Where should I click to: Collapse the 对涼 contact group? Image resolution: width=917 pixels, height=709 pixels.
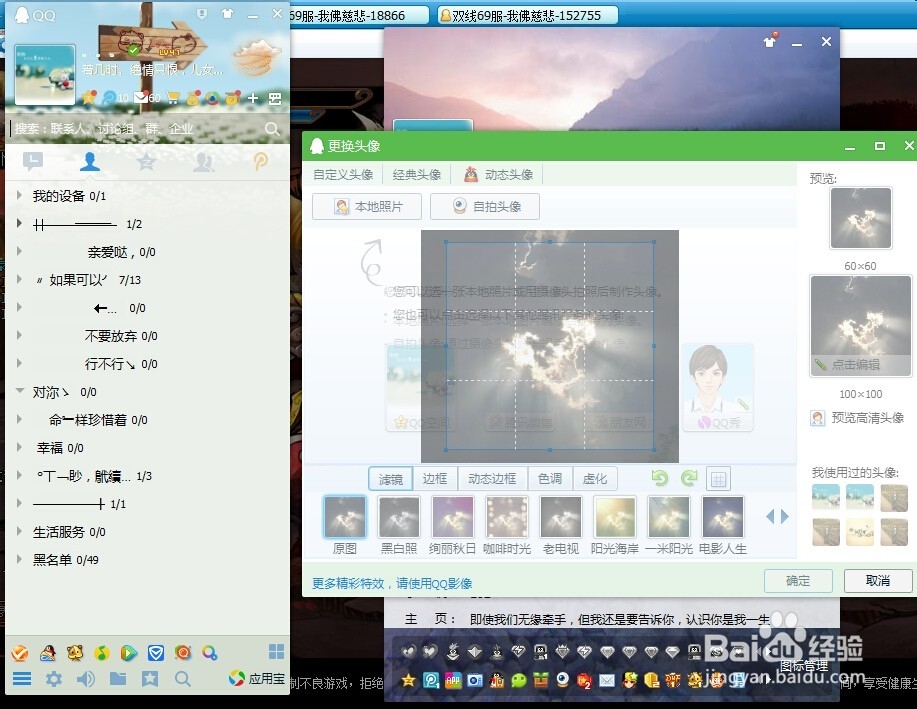click(19, 391)
